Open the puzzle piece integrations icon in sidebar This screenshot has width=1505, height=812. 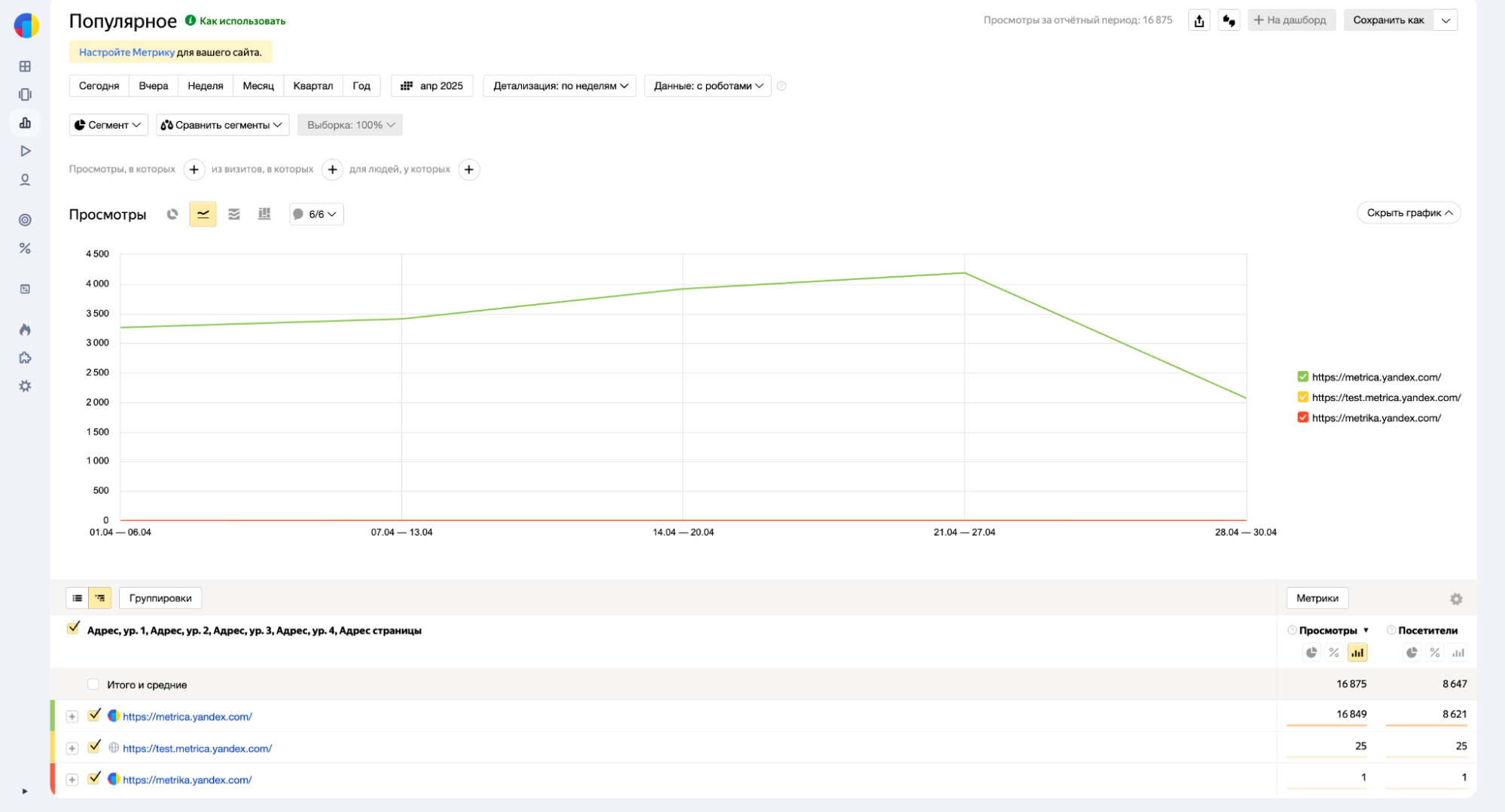pos(25,358)
